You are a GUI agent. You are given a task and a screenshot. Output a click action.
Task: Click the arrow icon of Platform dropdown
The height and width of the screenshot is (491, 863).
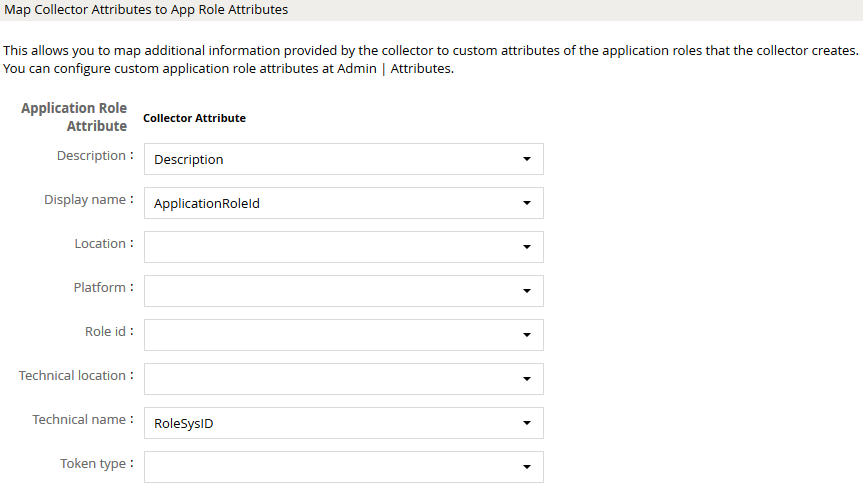pyautogui.click(x=527, y=291)
